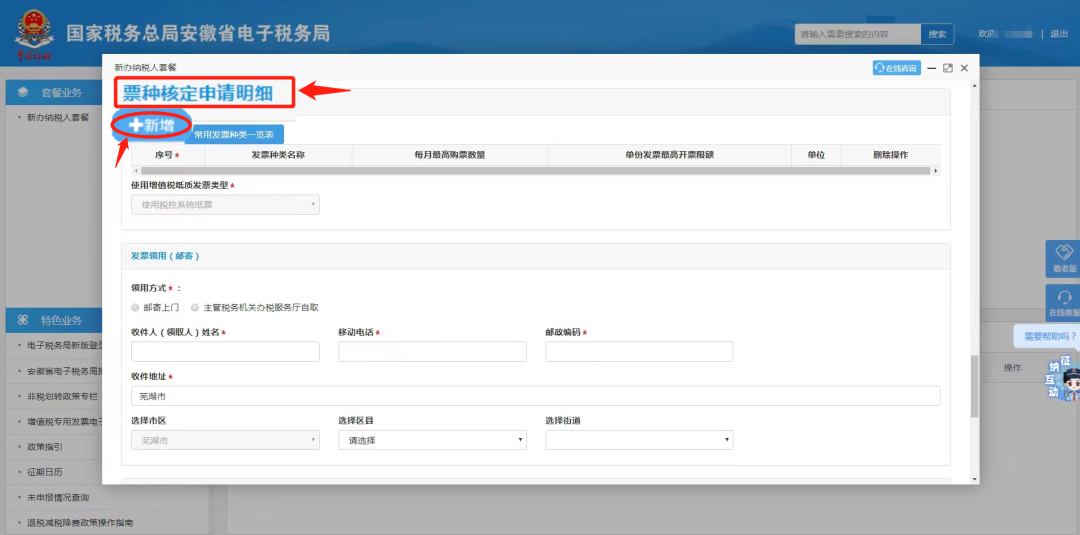1080x535 pixels.
Task: Open 征期日历 in sidebar menu
Action: coord(47,471)
